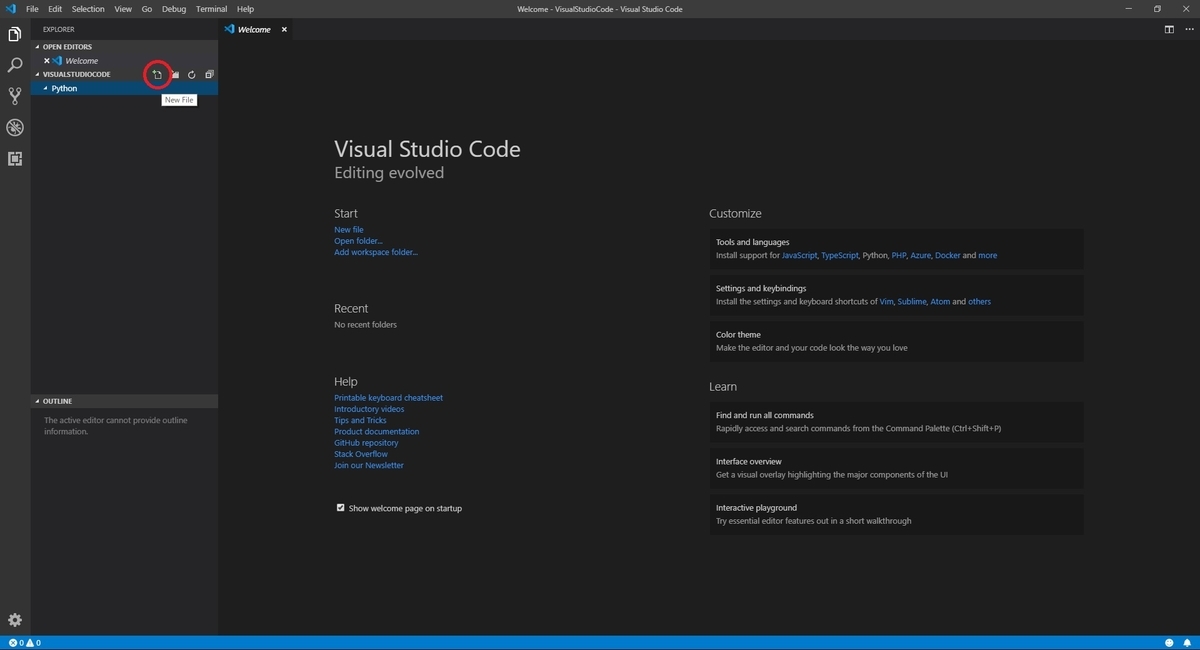This screenshot has width=1200, height=650.
Task: Open the Debug view in activity bar
Action: [15, 128]
